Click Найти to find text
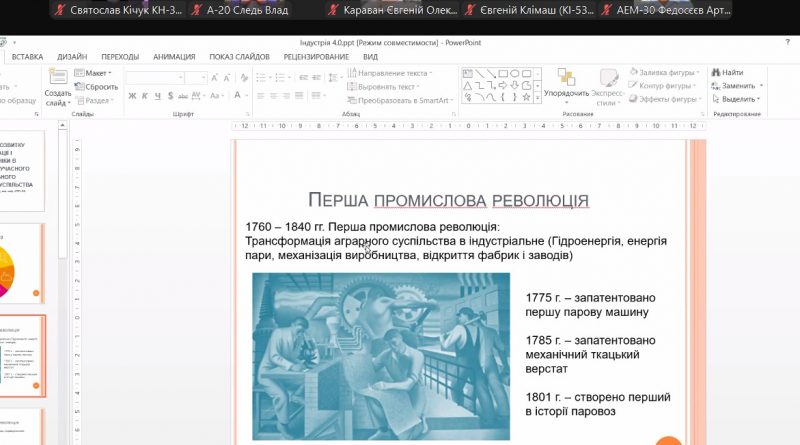800x445 pixels. click(728, 72)
